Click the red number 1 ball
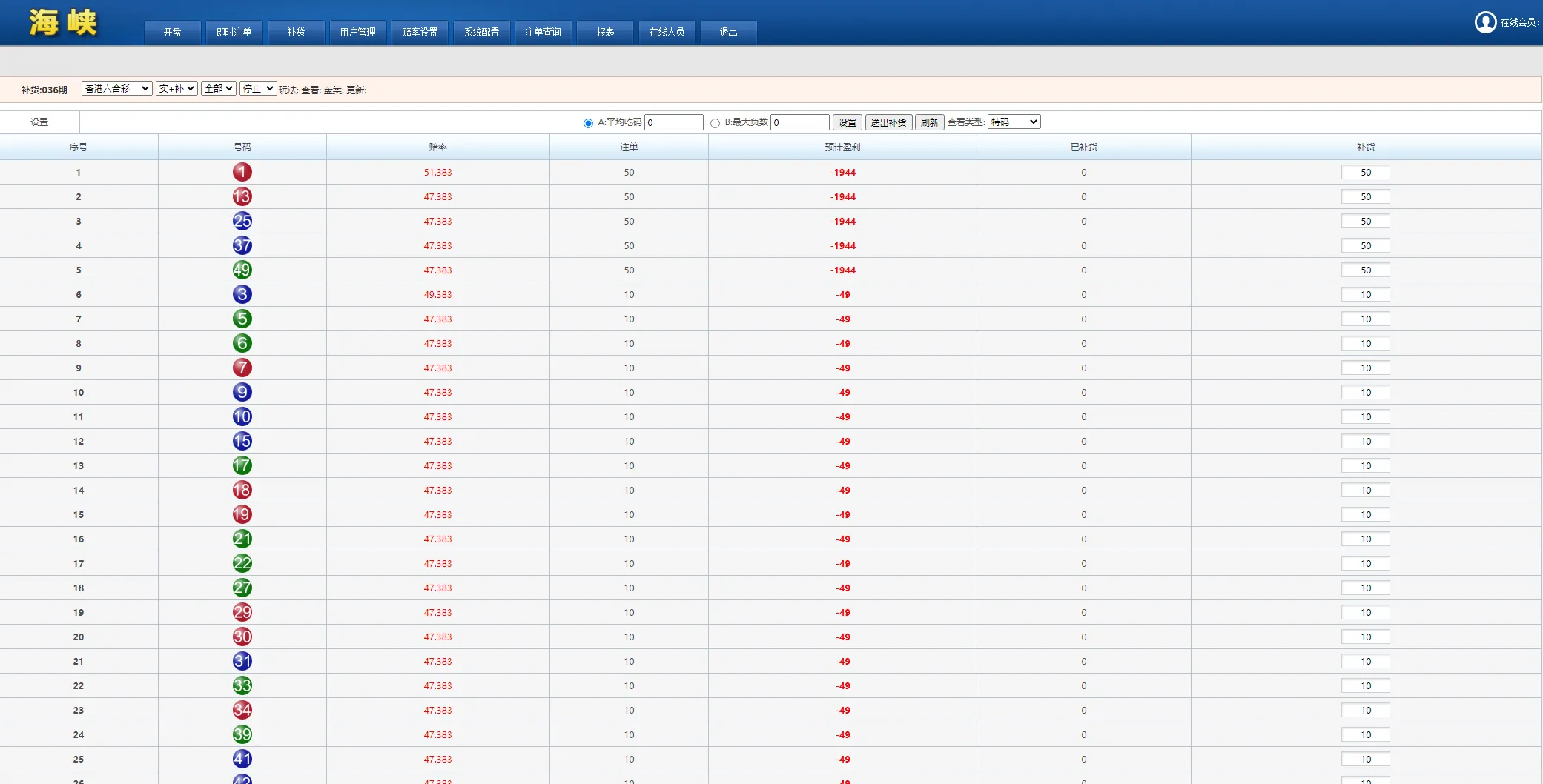This screenshot has width=1543, height=784. 242,172
